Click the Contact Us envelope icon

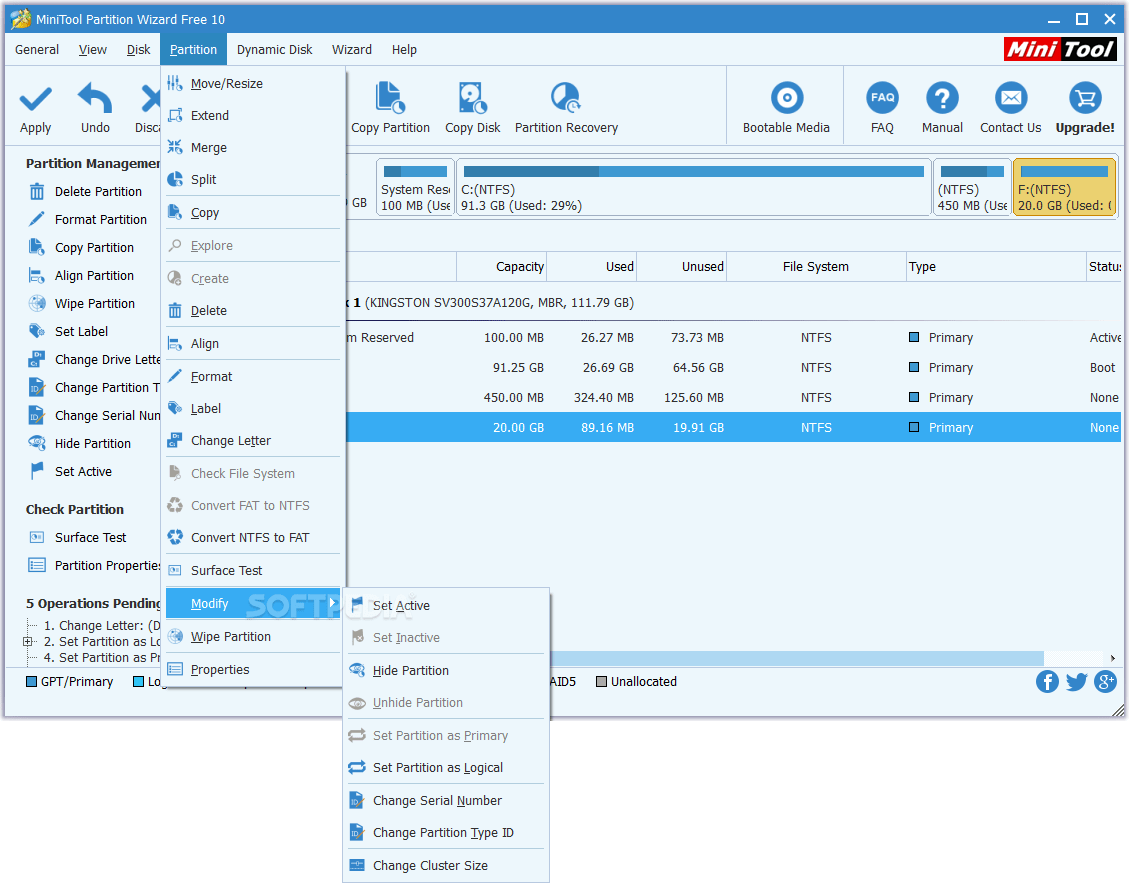pos(1010,98)
